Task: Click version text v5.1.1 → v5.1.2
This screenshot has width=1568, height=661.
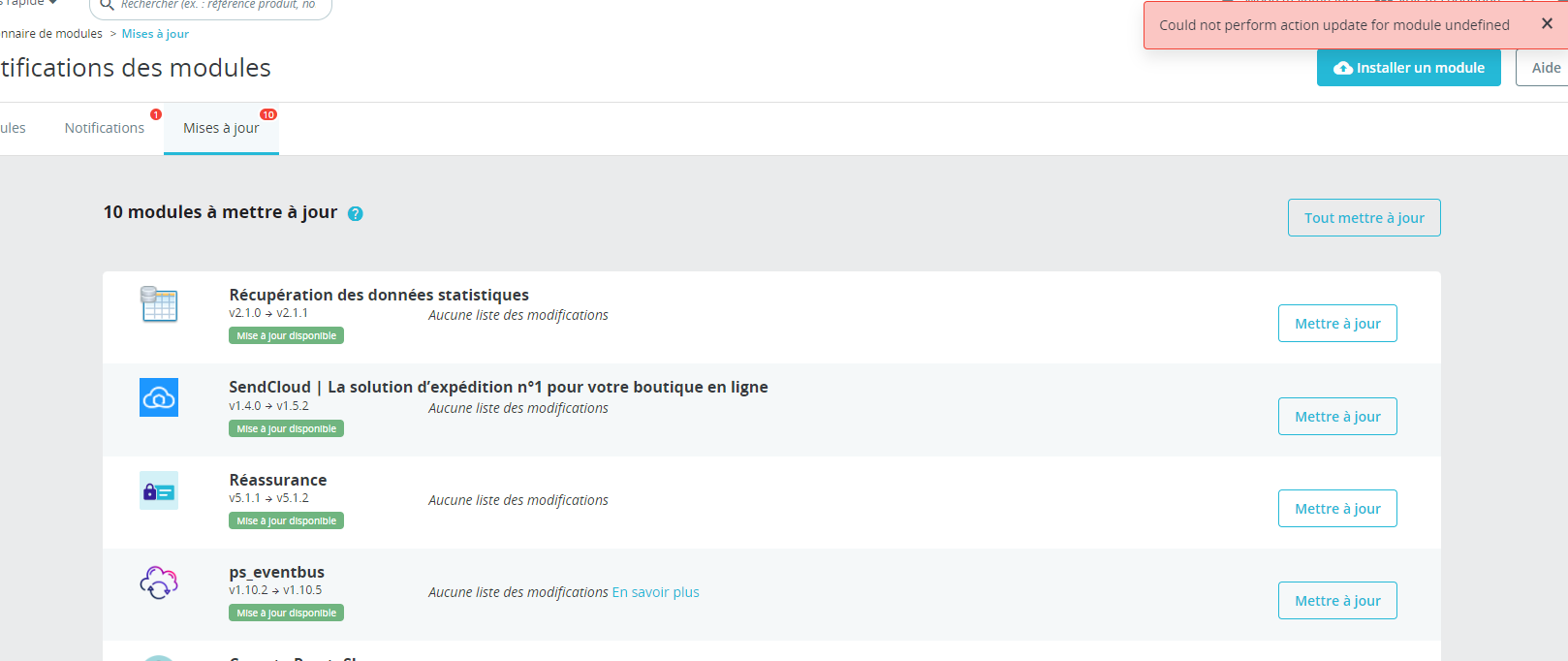Action: (269, 498)
